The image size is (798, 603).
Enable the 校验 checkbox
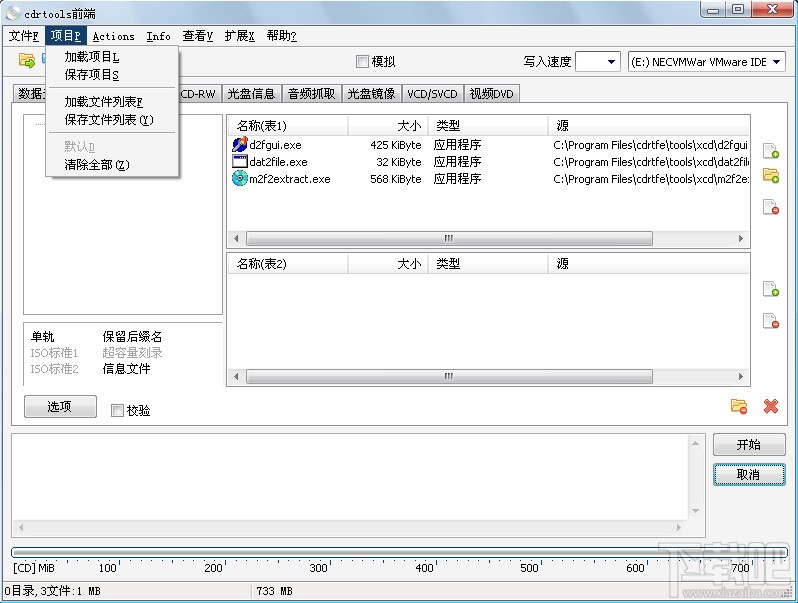pyautogui.click(x=117, y=410)
